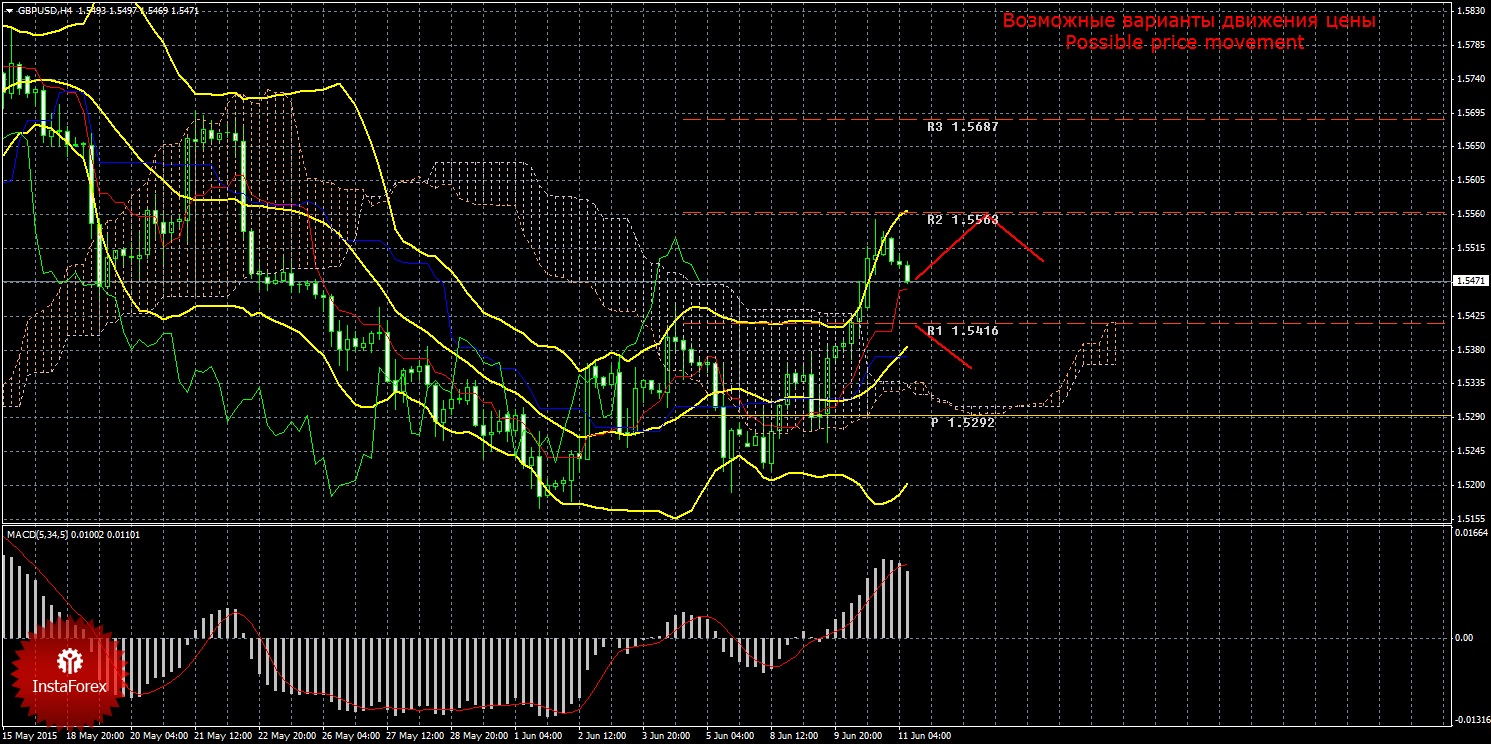Select the red 'Possible price movement' text
The width and height of the screenshot is (1491, 744).
pos(1184,42)
